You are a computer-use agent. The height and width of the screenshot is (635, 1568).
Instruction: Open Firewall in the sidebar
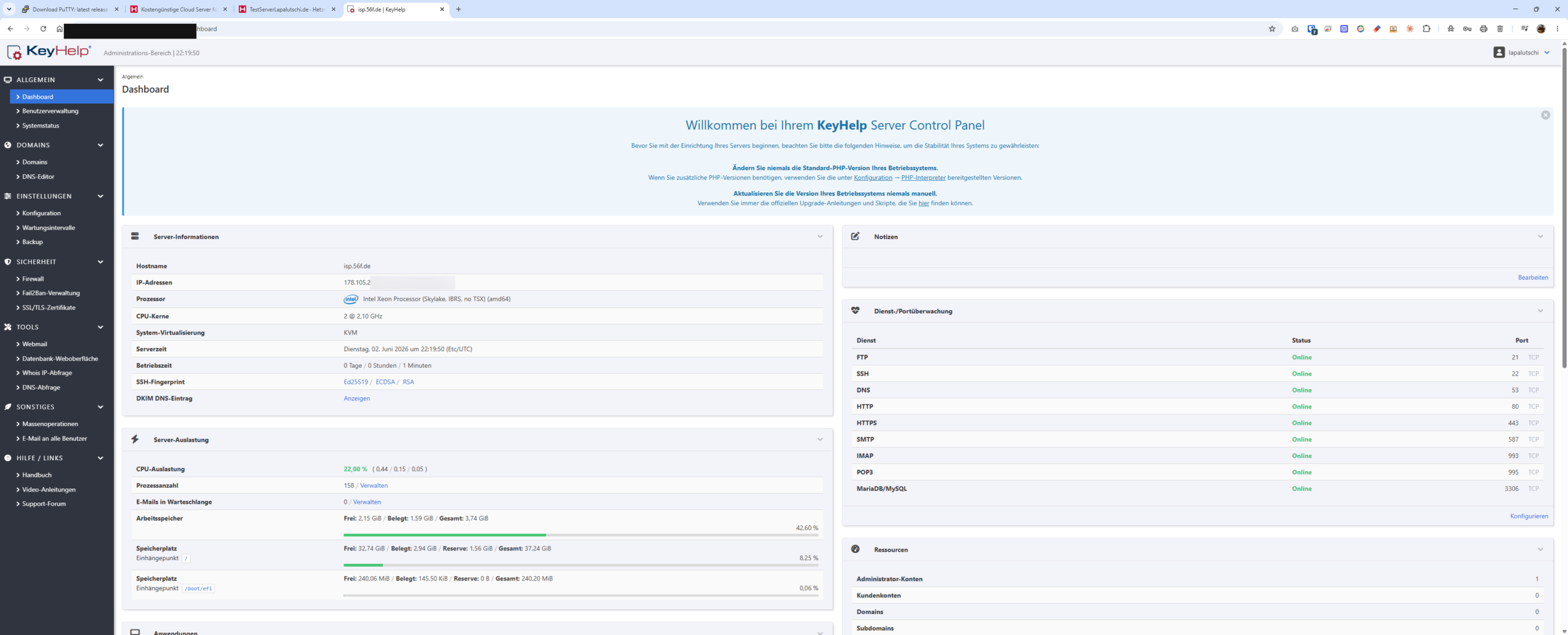[33, 279]
